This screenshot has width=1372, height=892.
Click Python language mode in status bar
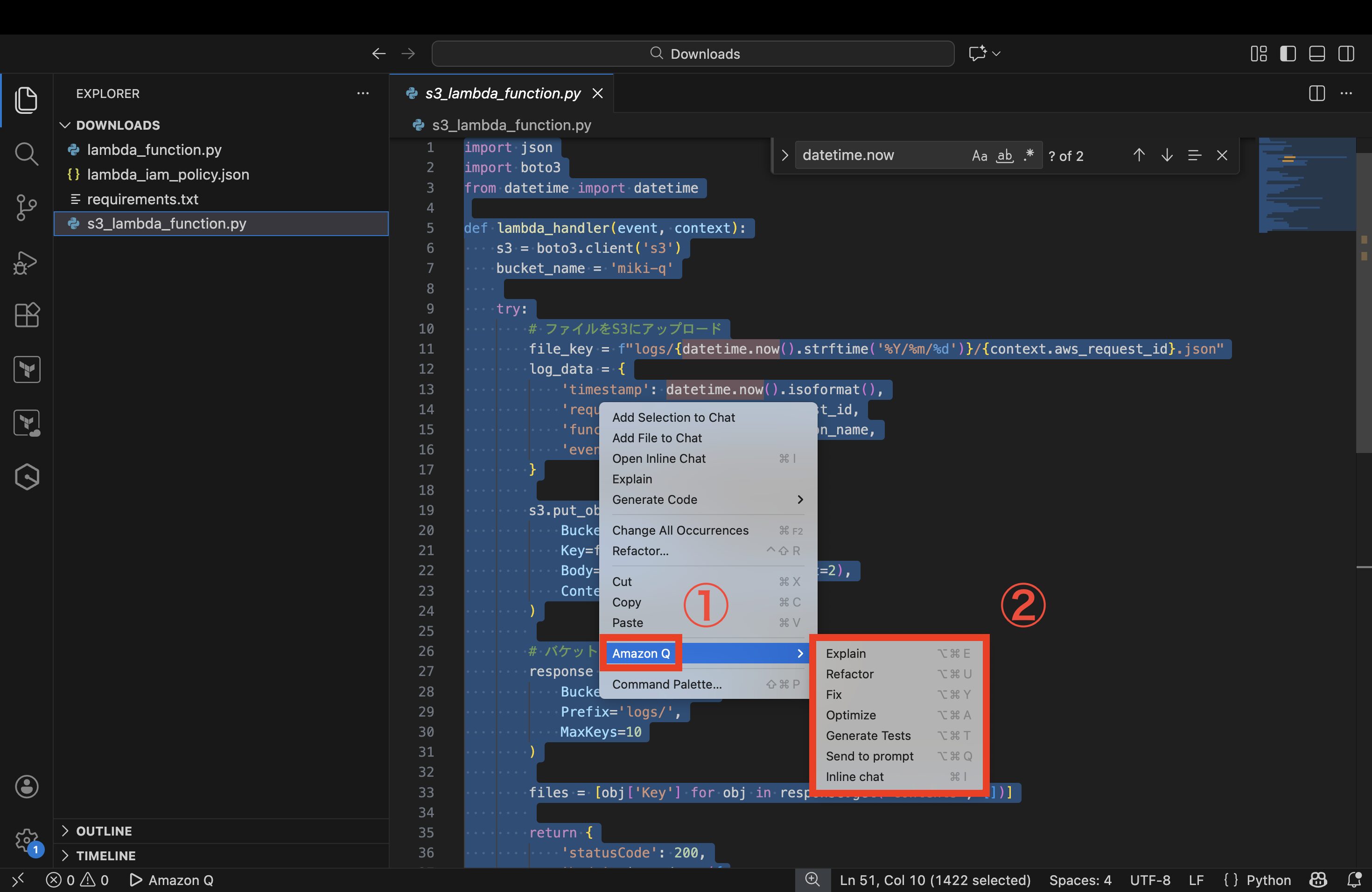click(1267, 880)
